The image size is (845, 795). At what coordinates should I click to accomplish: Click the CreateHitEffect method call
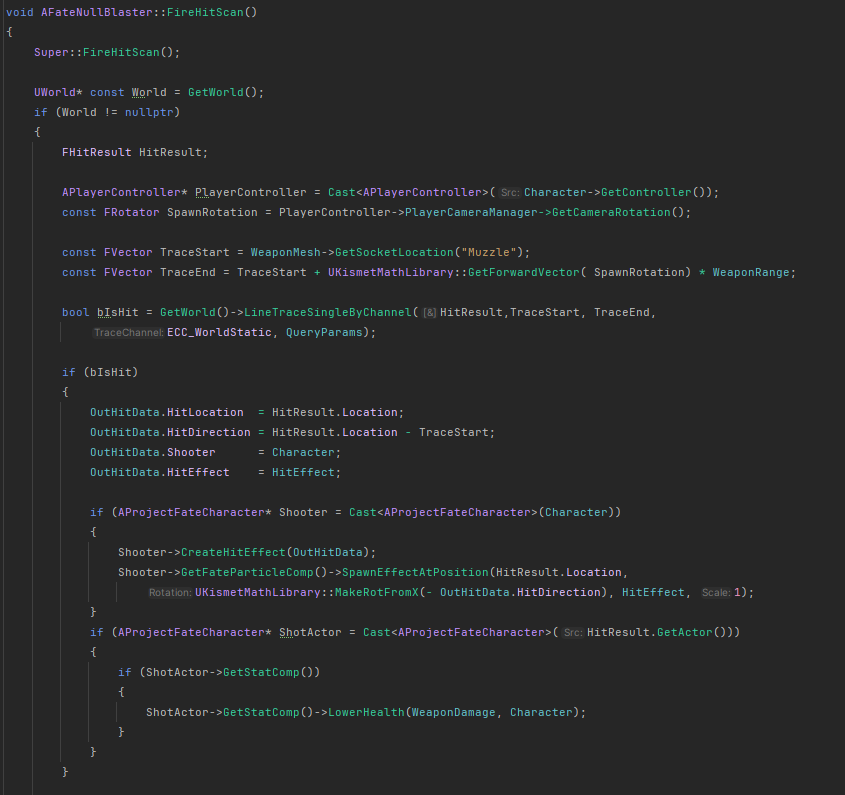(229, 552)
